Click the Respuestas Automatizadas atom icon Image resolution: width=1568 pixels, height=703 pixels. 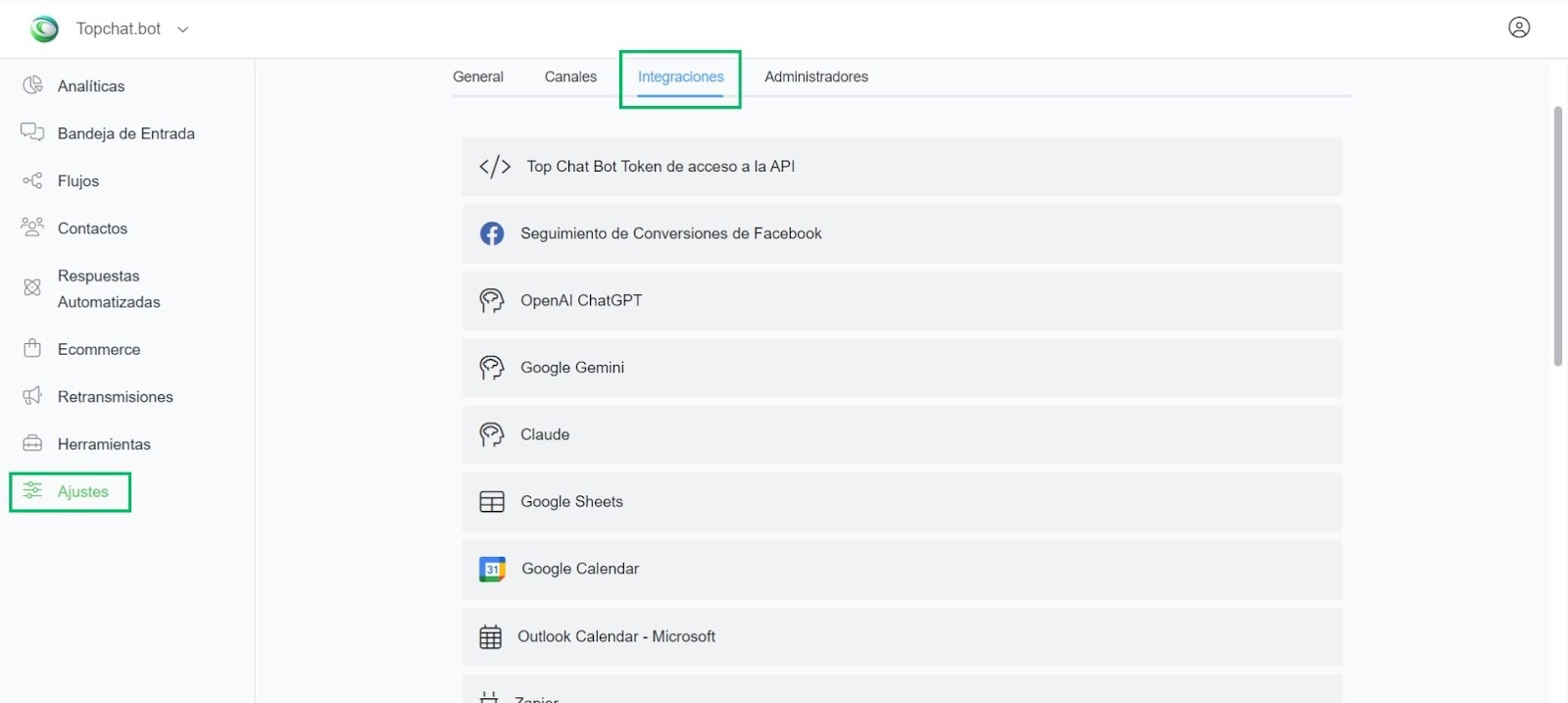coord(32,287)
